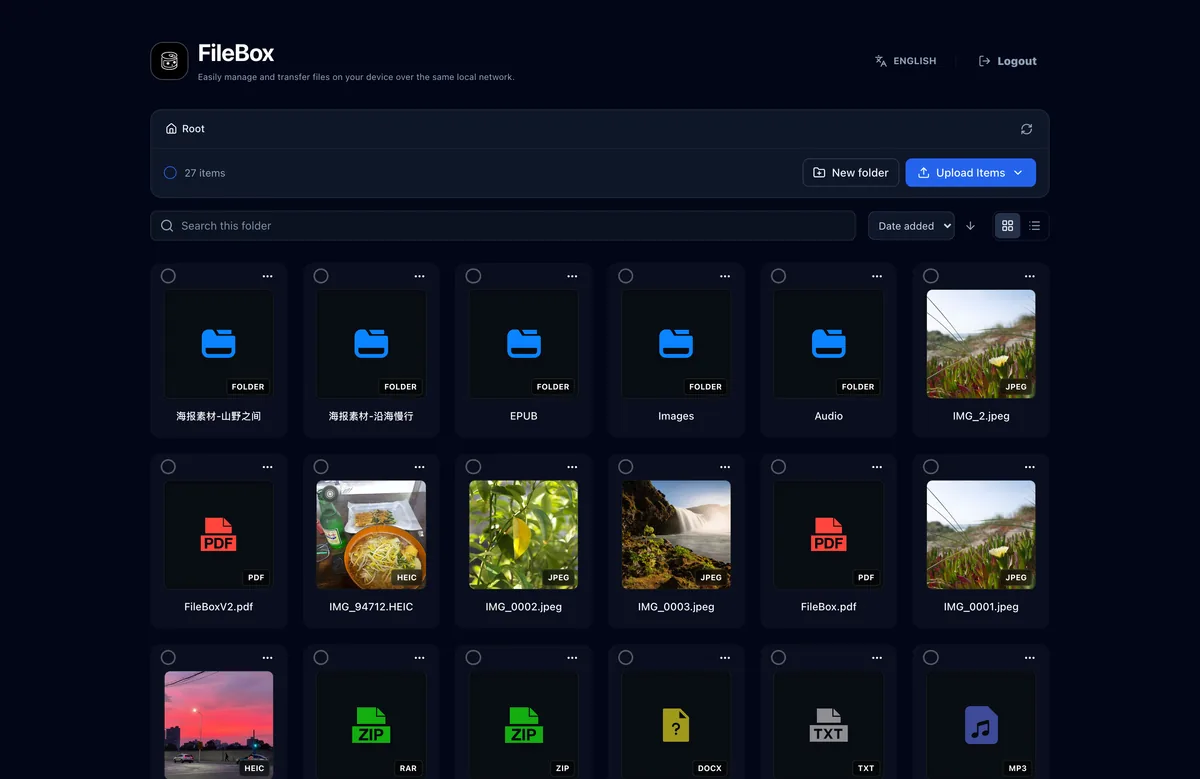
Task: Select the IMG_94712.HEIC checkbox
Action: coord(321,467)
